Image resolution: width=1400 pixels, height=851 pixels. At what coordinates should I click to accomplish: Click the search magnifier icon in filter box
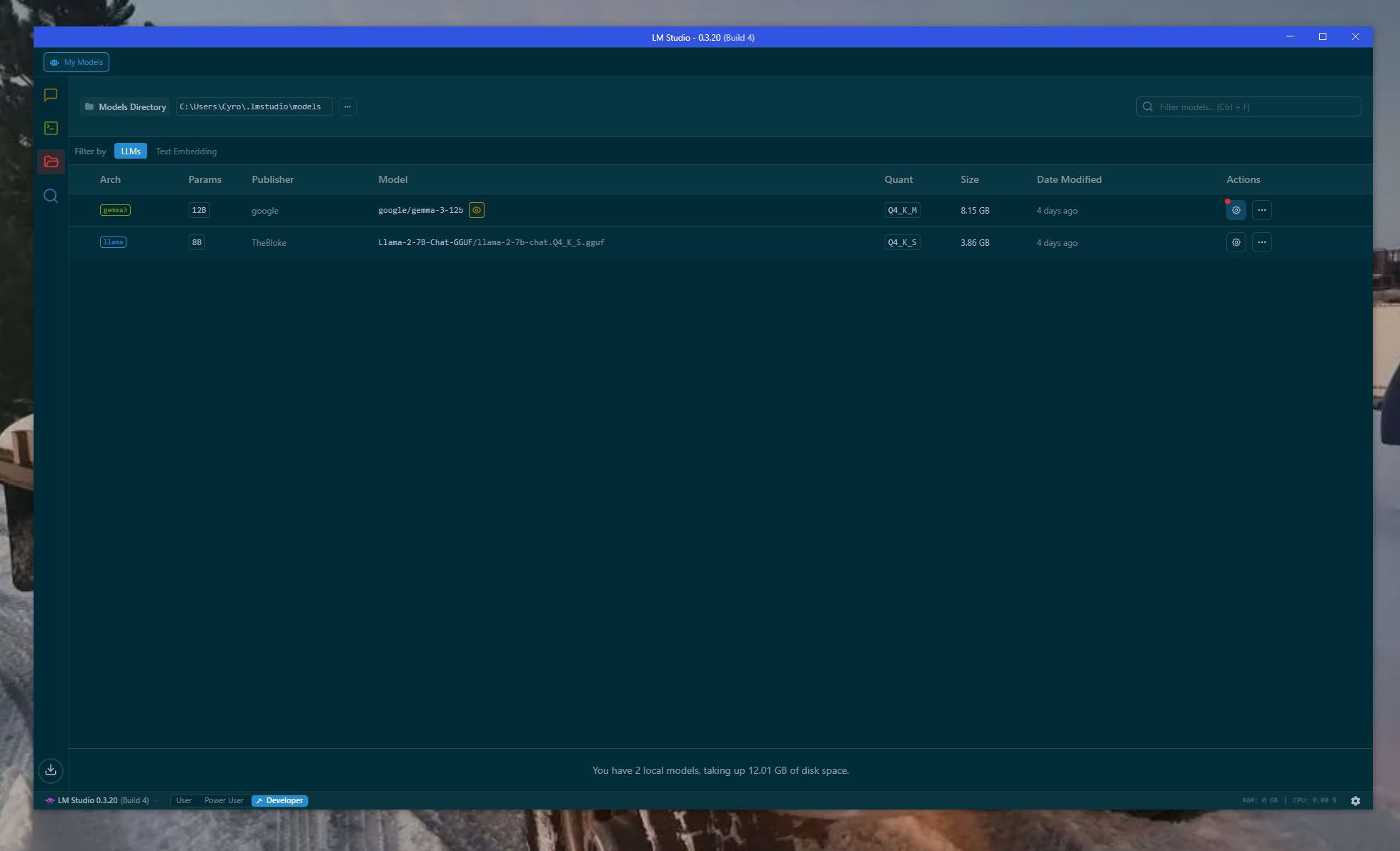pos(1148,106)
